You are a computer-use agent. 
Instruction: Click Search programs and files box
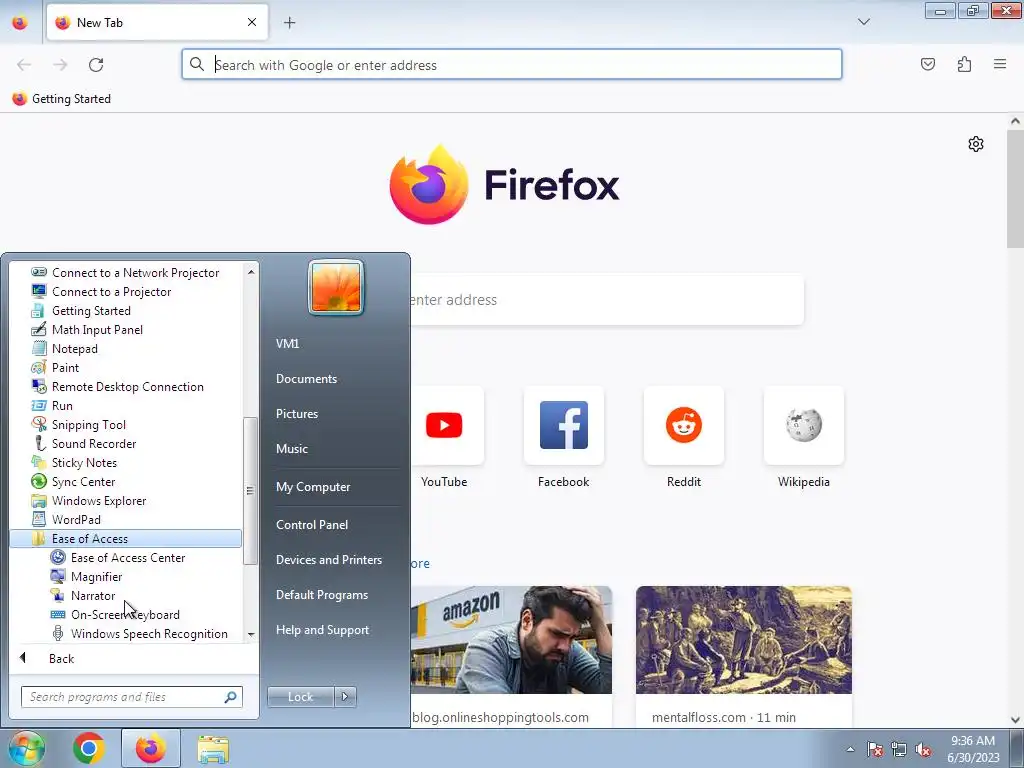[131, 697]
